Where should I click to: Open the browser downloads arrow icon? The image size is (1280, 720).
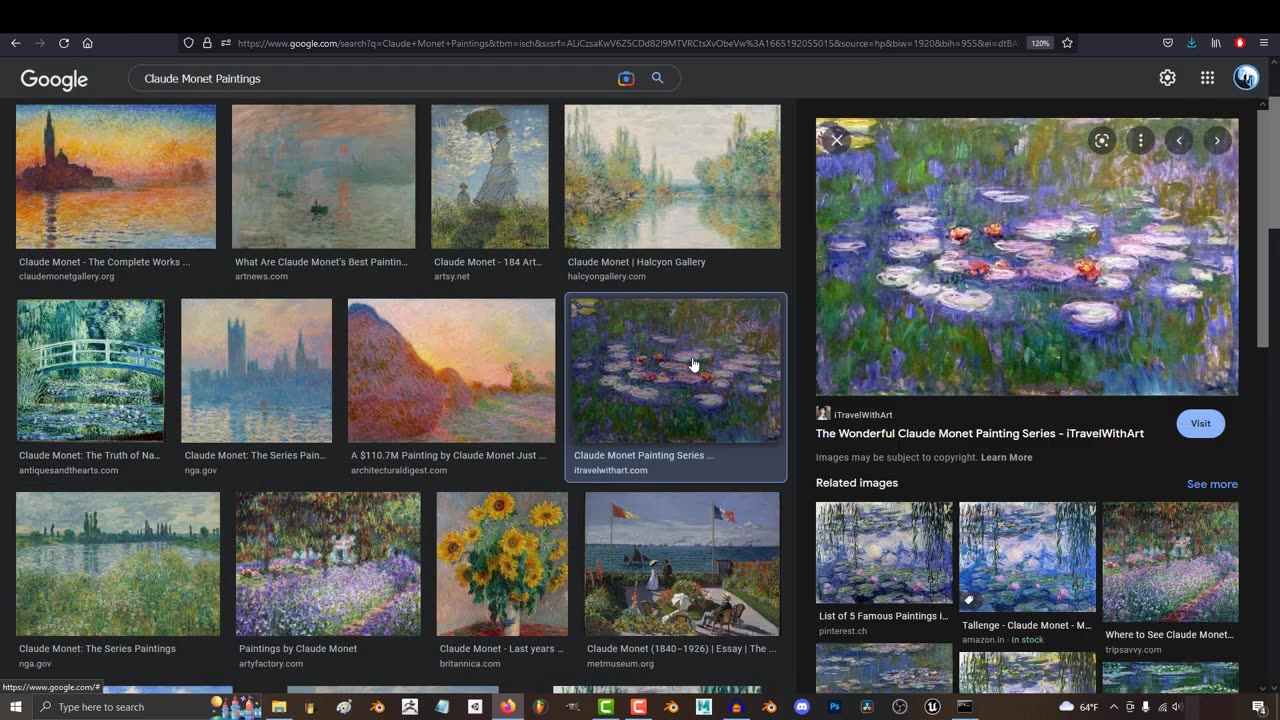(x=1192, y=43)
